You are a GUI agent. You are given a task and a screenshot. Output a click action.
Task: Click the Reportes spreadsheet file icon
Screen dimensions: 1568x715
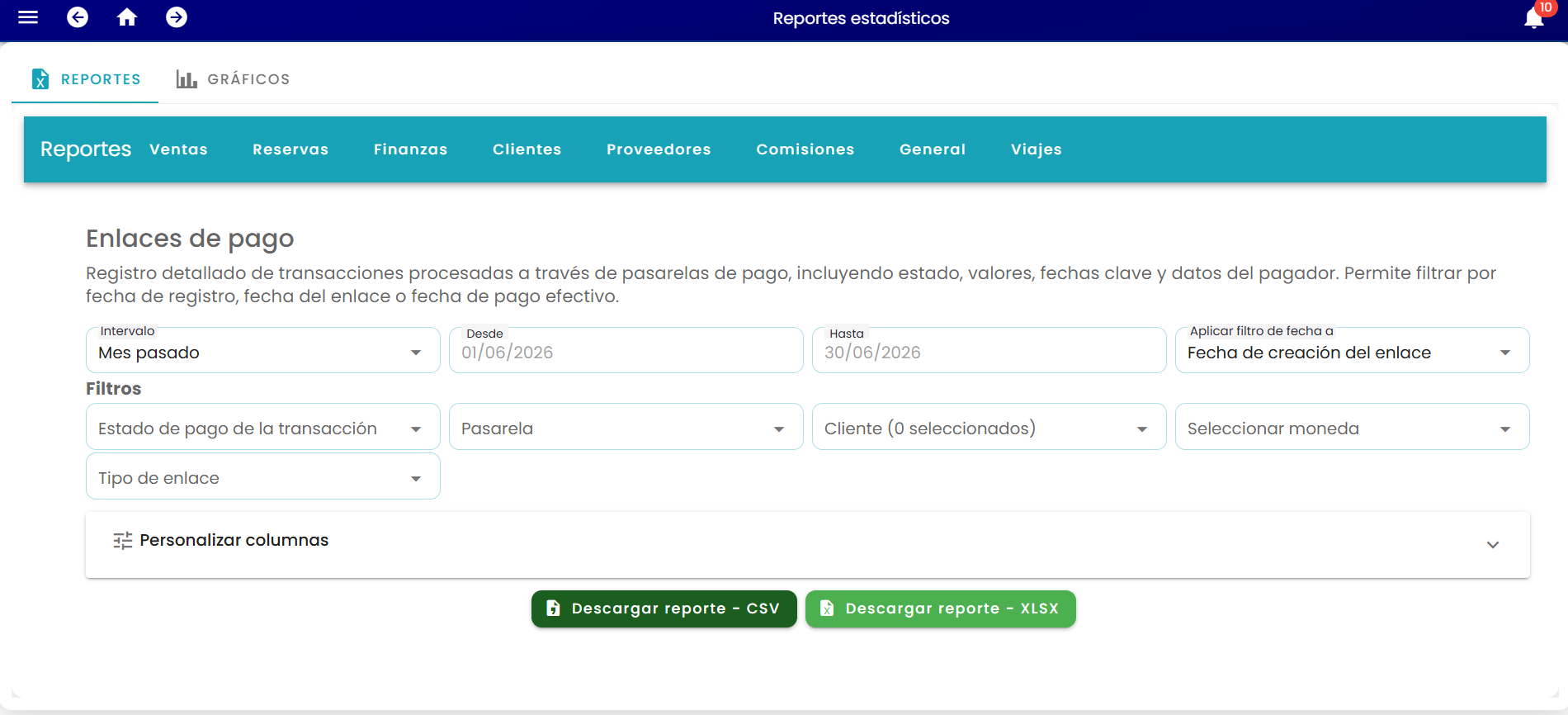[x=40, y=79]
